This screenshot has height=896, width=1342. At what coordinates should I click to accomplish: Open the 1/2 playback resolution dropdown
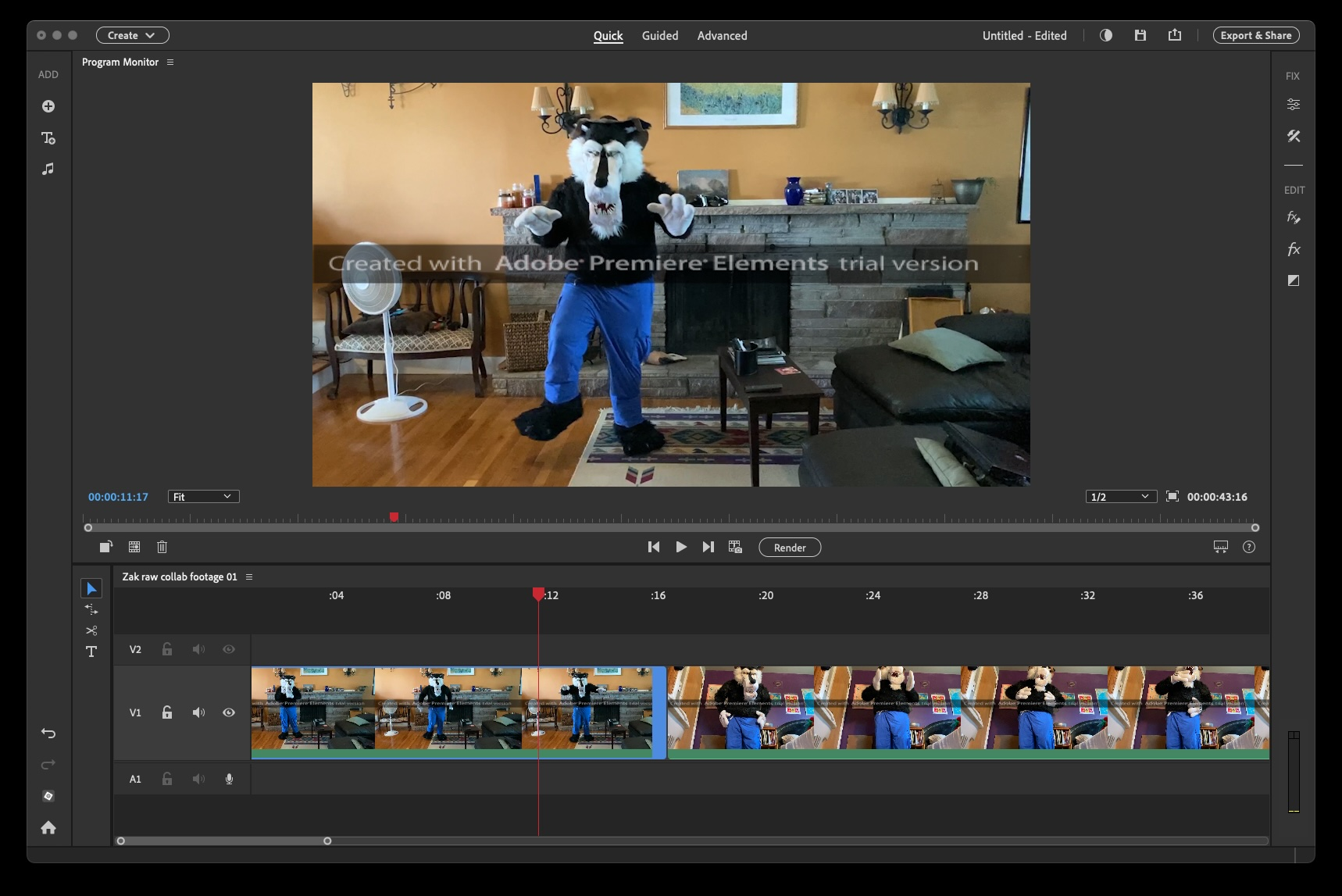(1122, 497)
